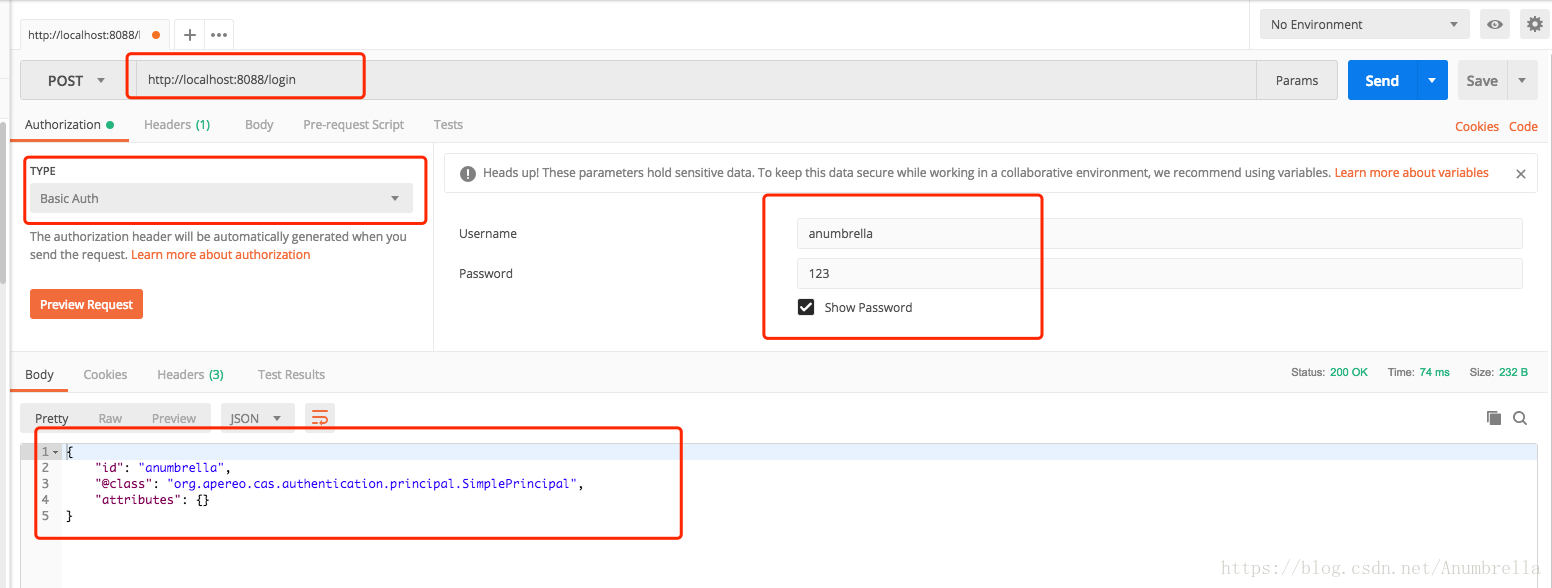Click the Save button
This screenshot has width=1552, height=588.
point(1482,81)
